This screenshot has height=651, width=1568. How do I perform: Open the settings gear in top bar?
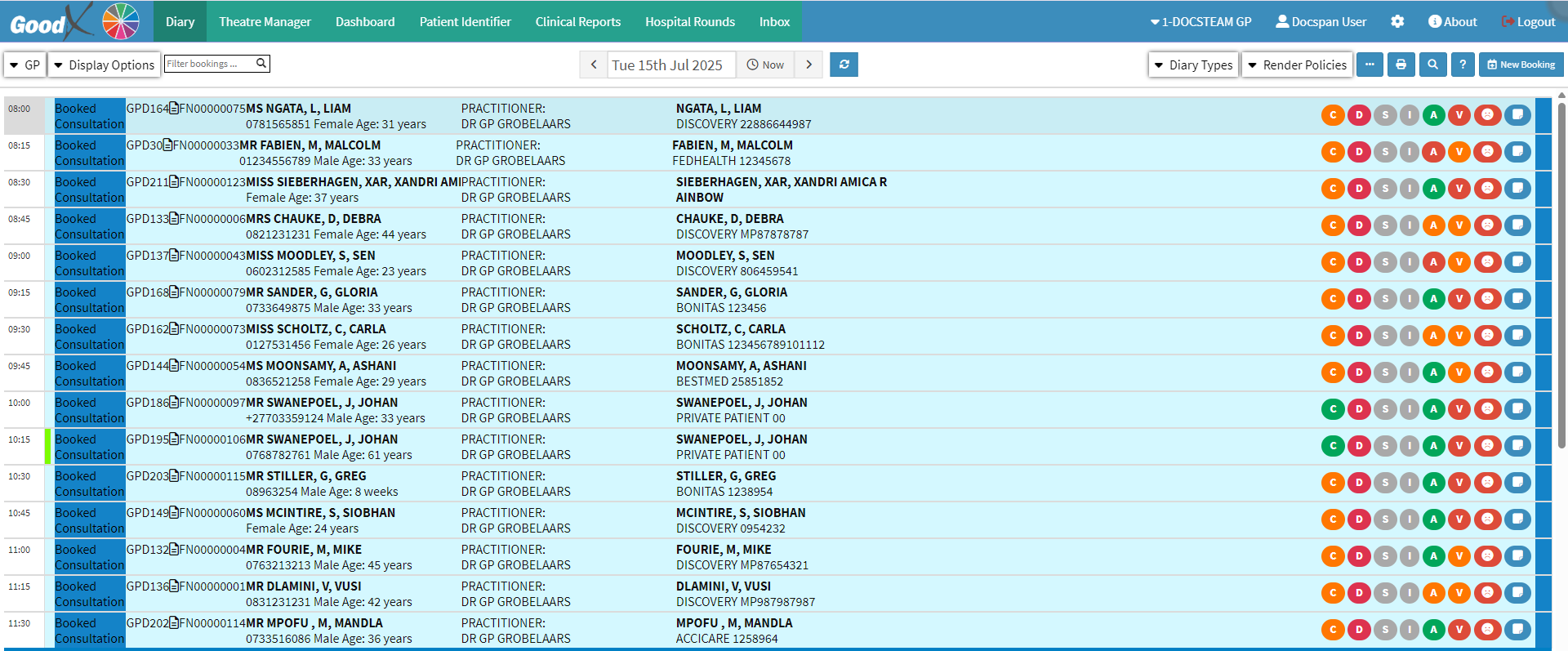1397,22
